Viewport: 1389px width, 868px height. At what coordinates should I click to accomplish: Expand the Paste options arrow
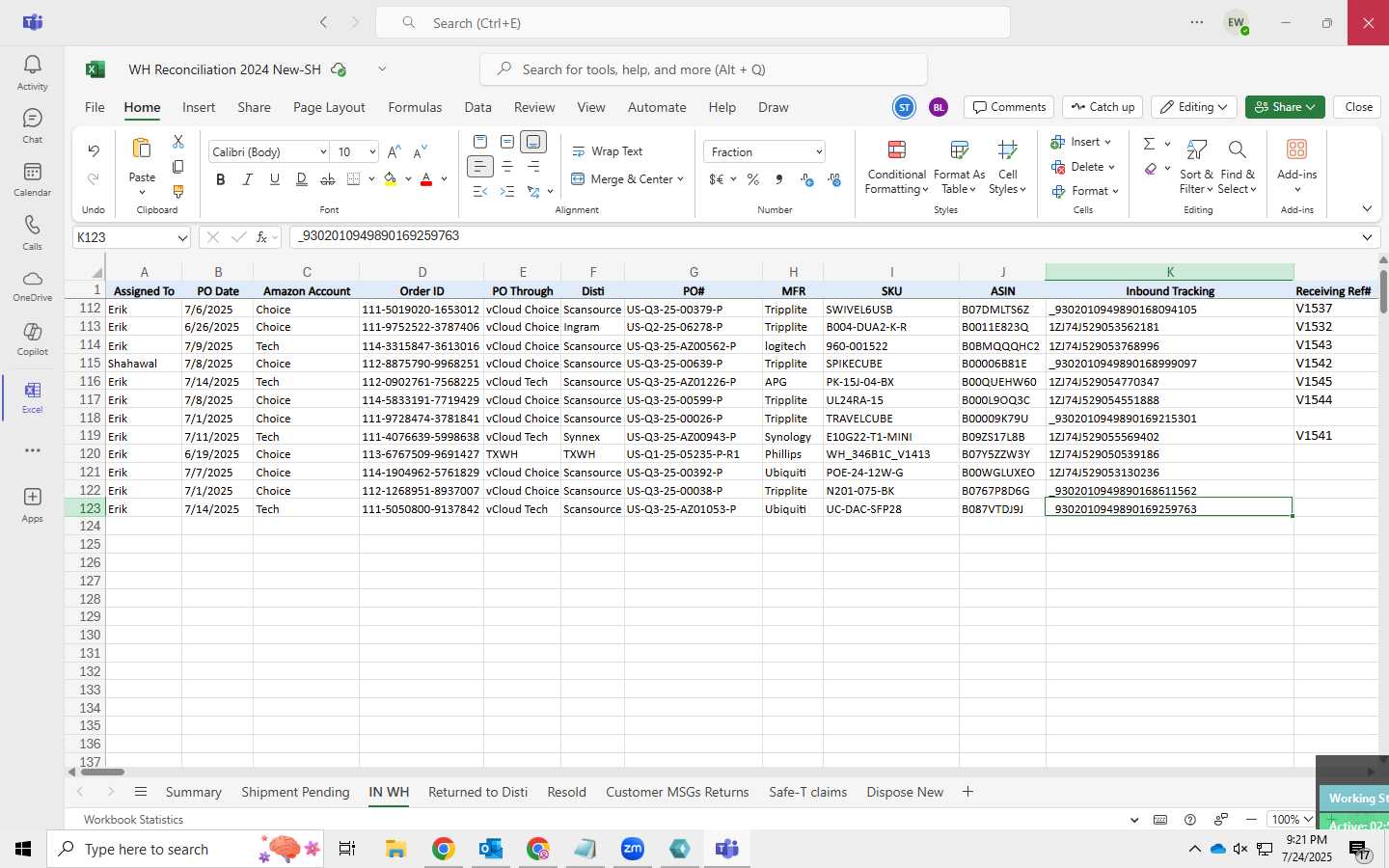(142, 192)
